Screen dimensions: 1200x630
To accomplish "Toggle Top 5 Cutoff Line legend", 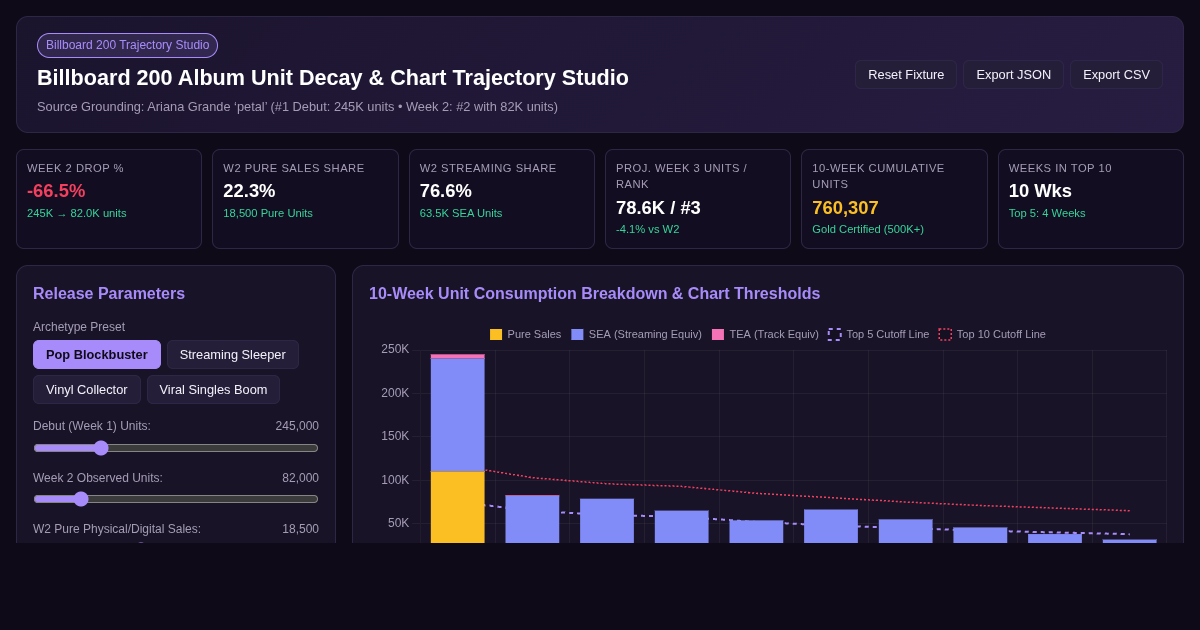I will click(x=878, y=334).
